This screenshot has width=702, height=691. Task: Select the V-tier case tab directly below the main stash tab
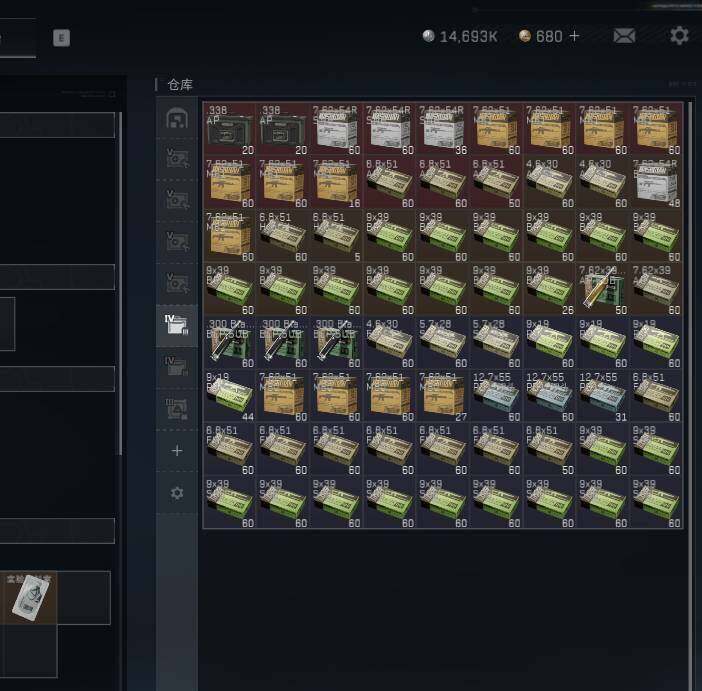click(x=177, y=159)
